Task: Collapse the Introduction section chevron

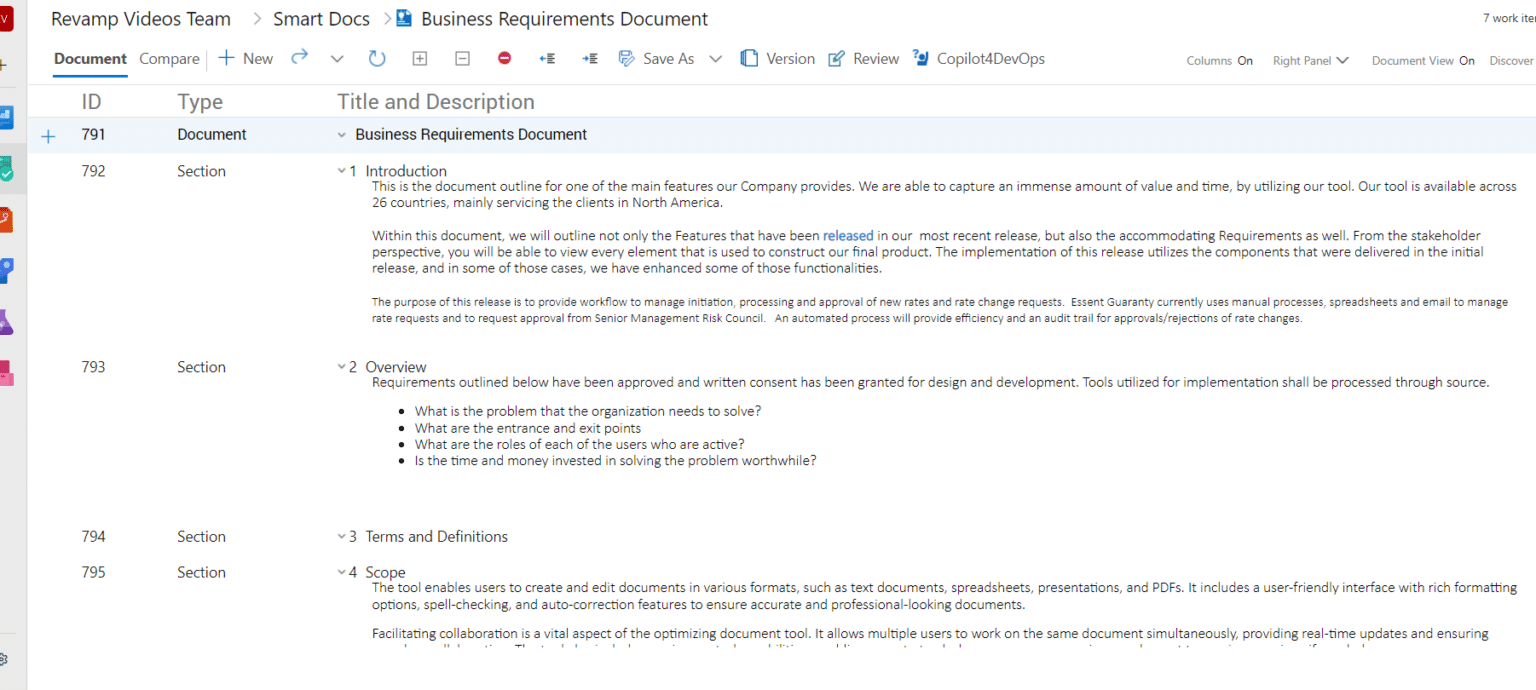Action: [341, 170]
